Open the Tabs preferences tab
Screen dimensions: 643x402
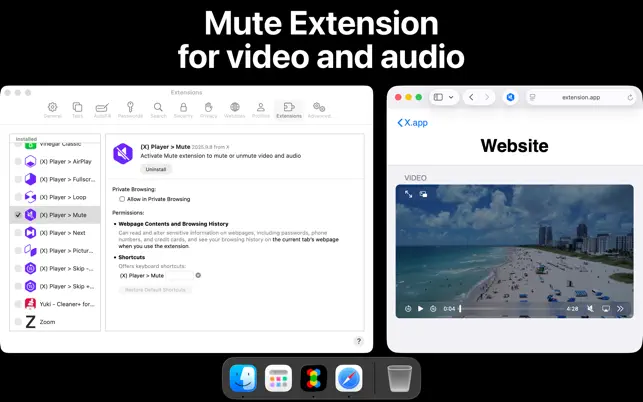(77, 110)
